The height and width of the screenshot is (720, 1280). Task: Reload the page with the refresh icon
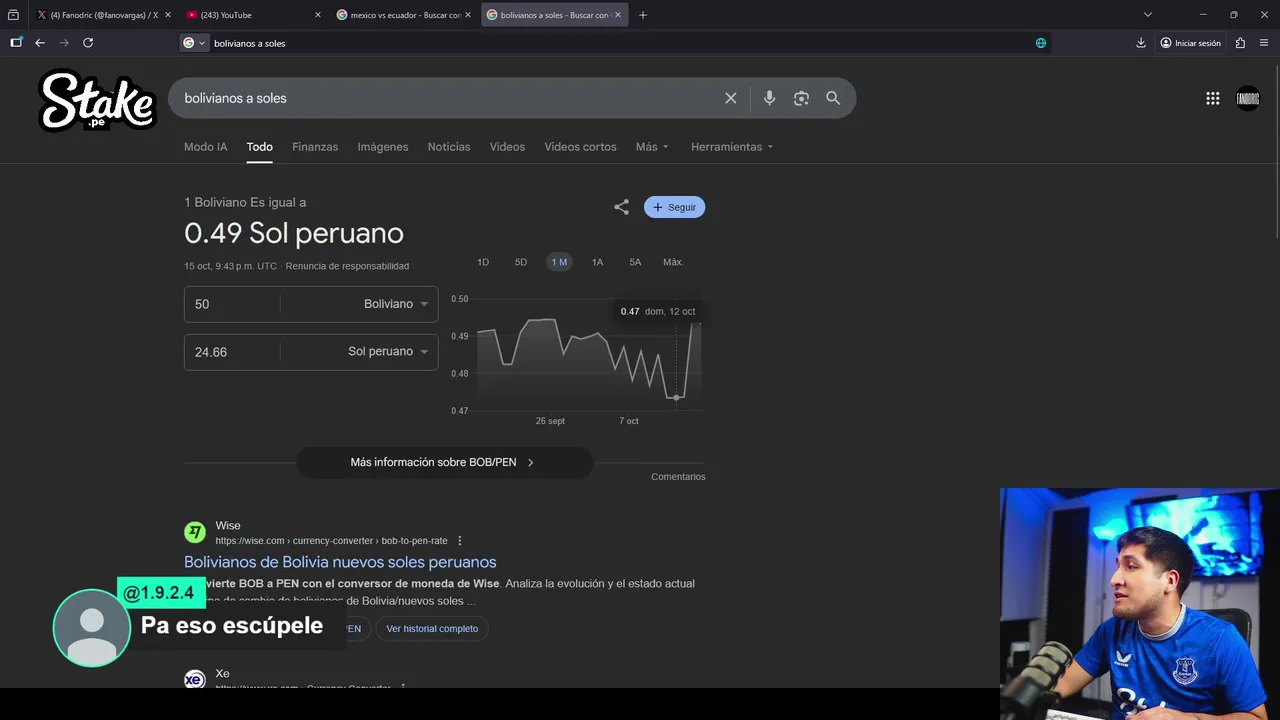88,43
